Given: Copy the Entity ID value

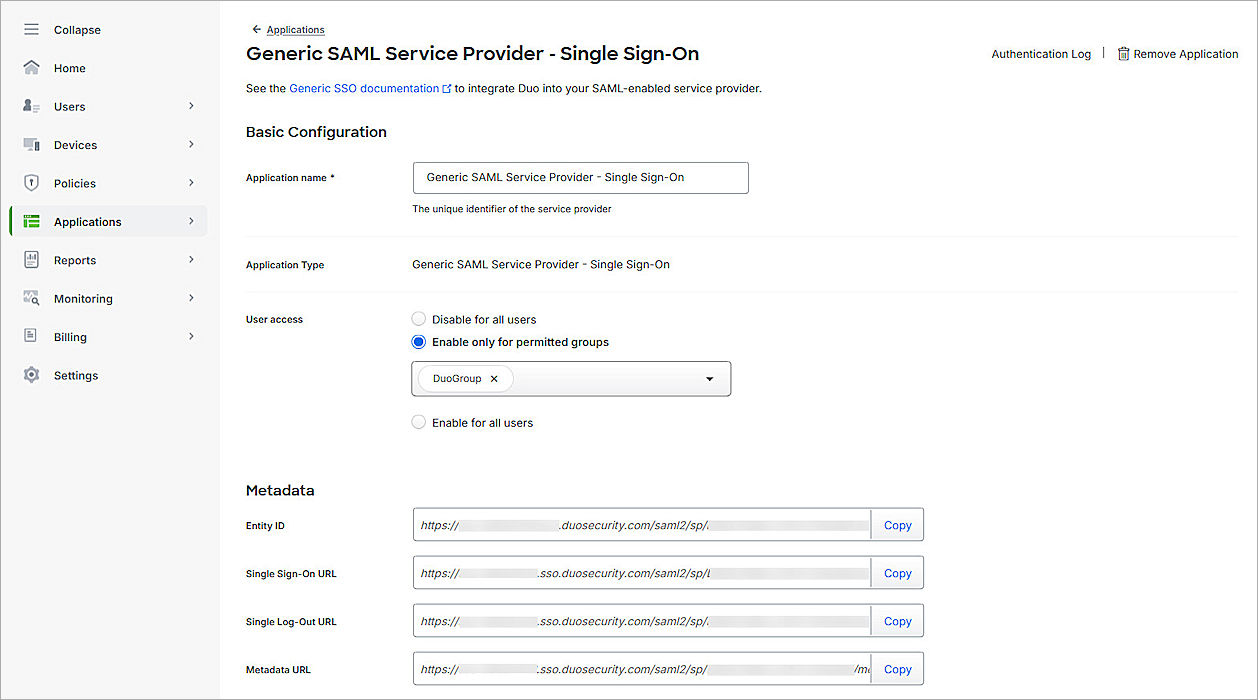Looking at the screenshot, I should click(897, 524).
